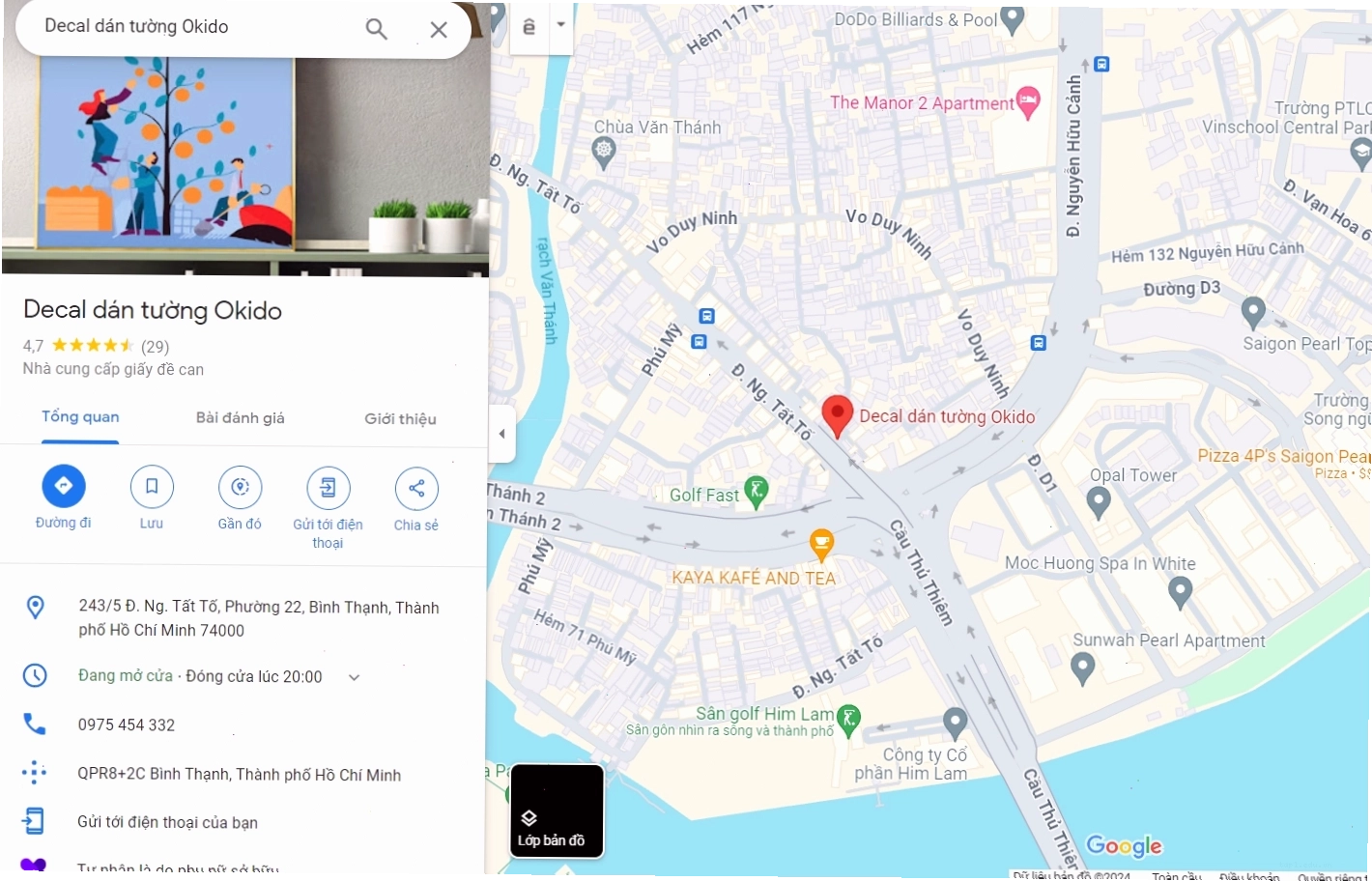Save the place using the Lưu icon
The height and width of the screenshot is (881, 1372).
click(152, 487)
